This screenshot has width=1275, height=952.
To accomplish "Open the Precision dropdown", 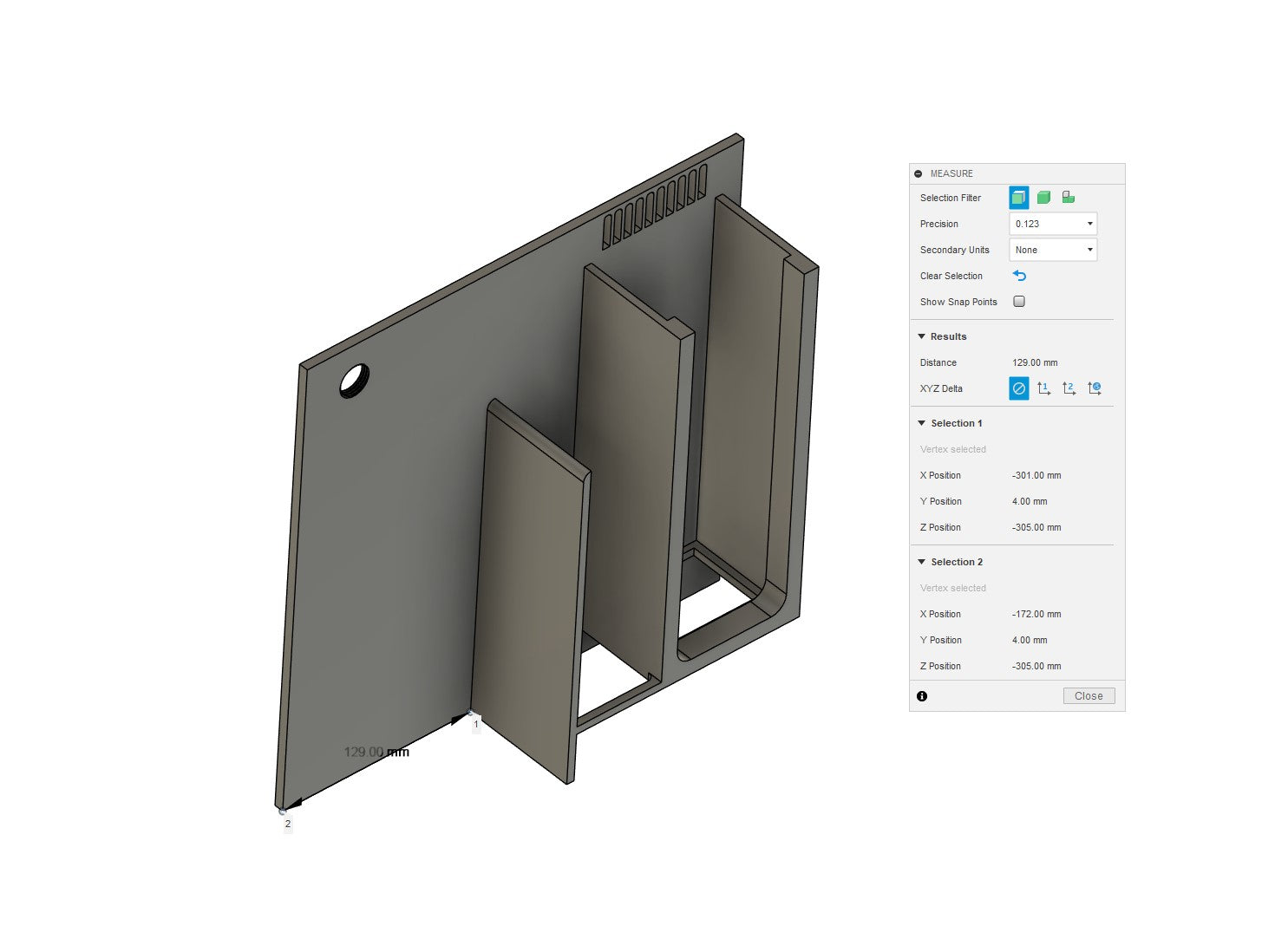I will 1053,224.
